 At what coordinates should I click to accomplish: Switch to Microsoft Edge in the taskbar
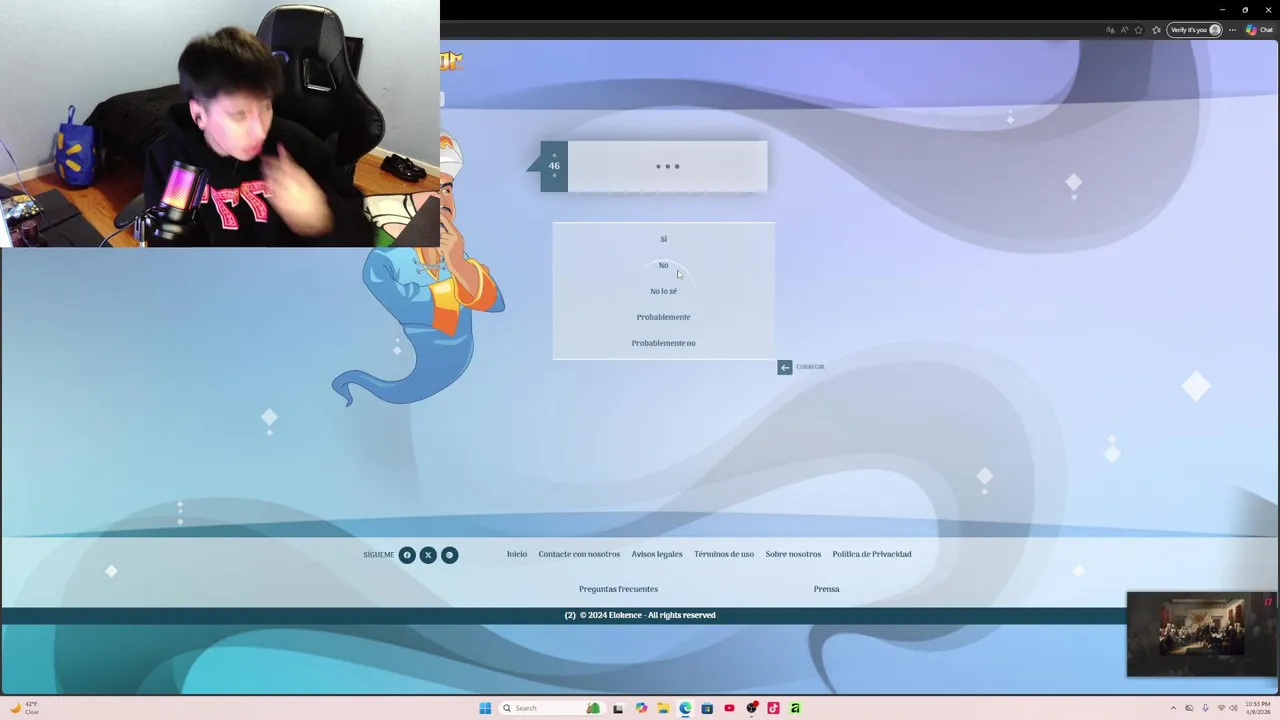click(x=685, y=708)
